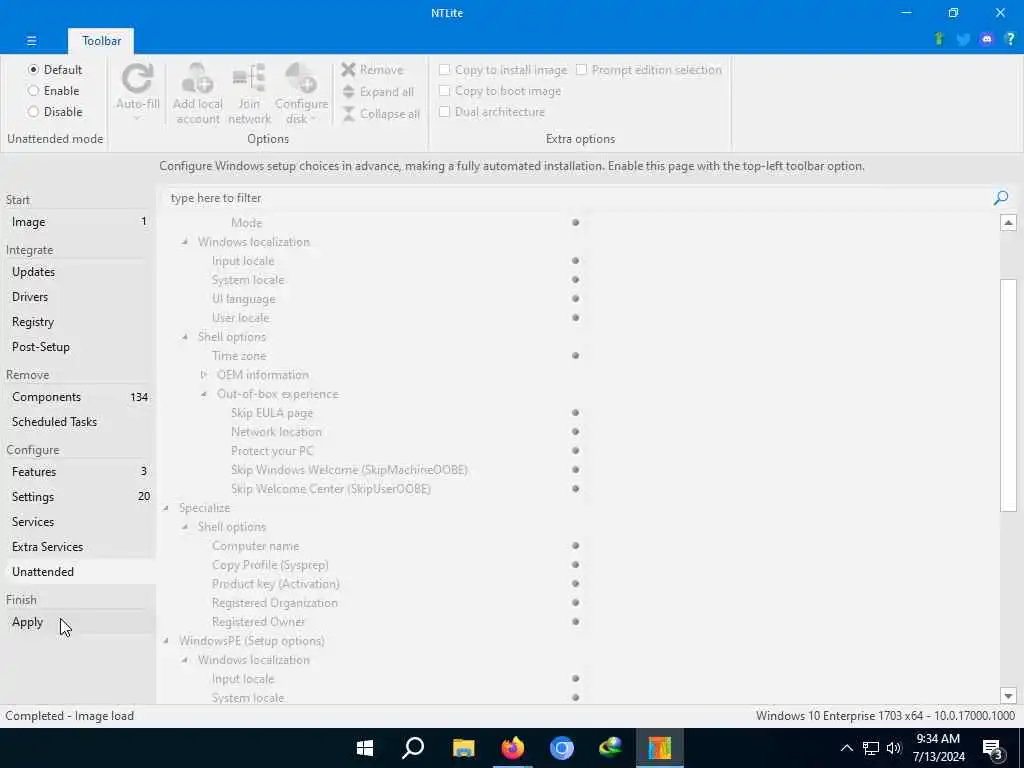Click the tree vertical scrollbar thumb

pos(1008,395)
